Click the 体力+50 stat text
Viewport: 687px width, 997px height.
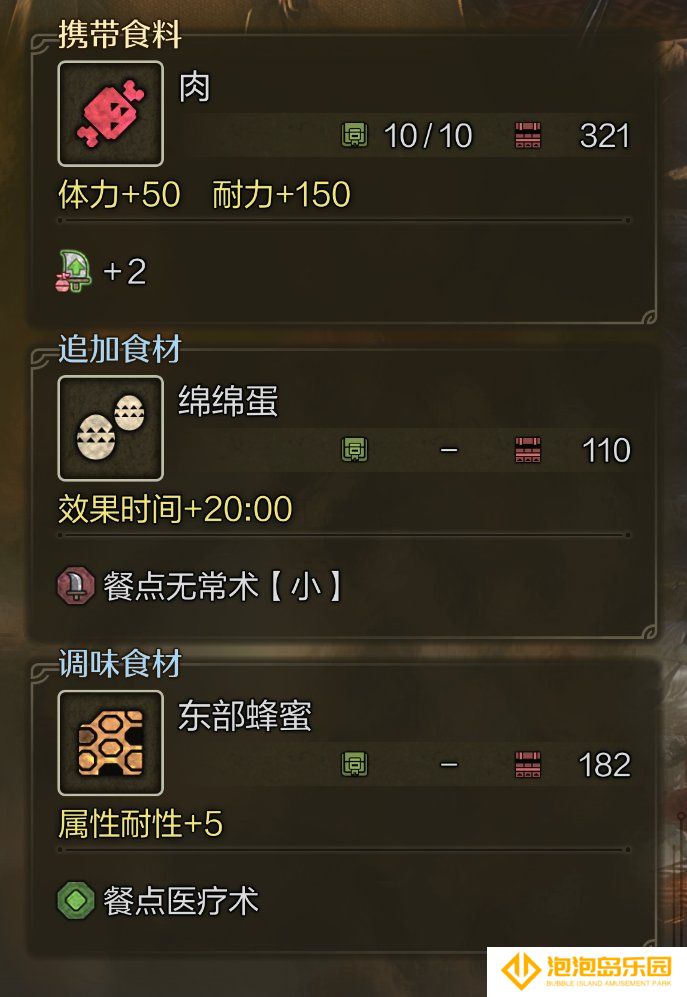[120, 195]
